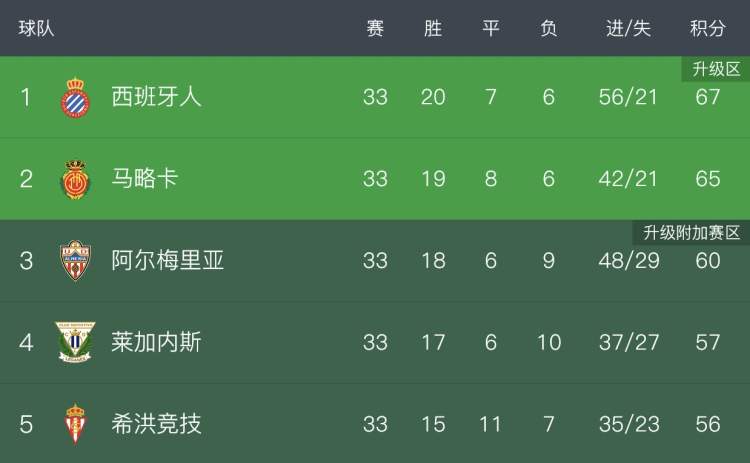Select Espanyol's 67 points value
This screenshot has height=463, width=750.
tap(707, 97)
